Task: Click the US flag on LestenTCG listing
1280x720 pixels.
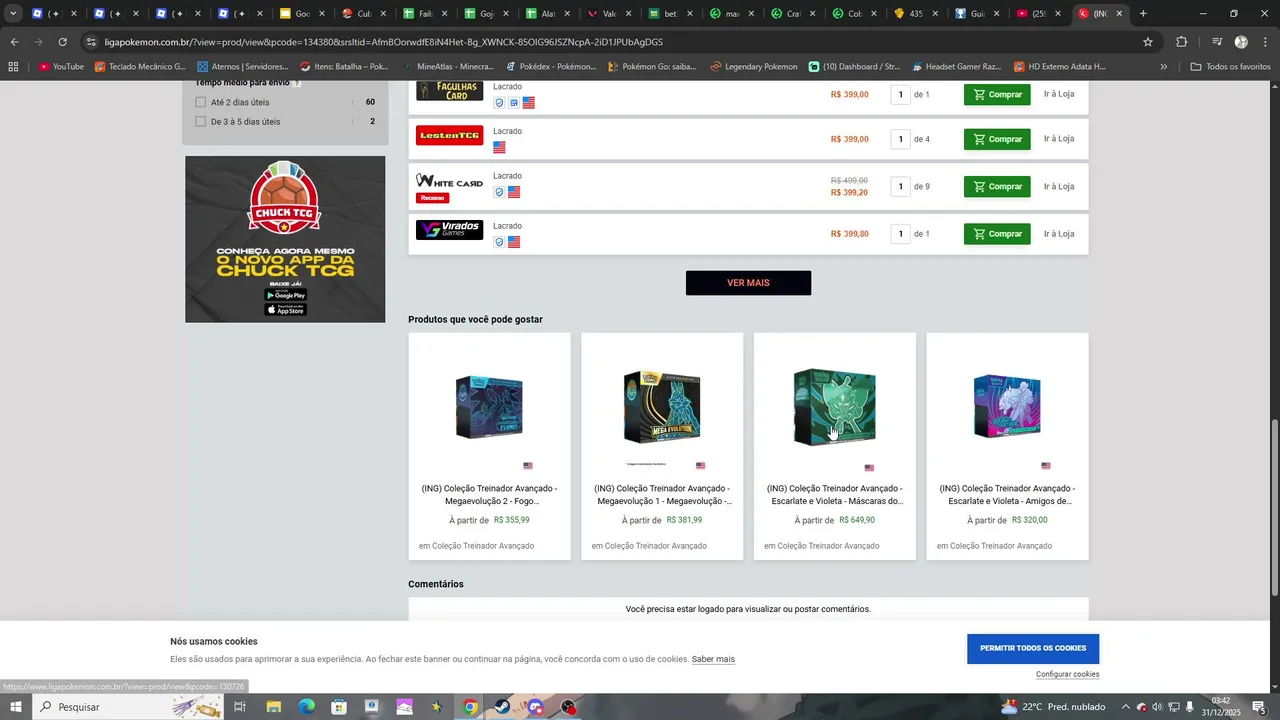Action: [x=499, y=147]
